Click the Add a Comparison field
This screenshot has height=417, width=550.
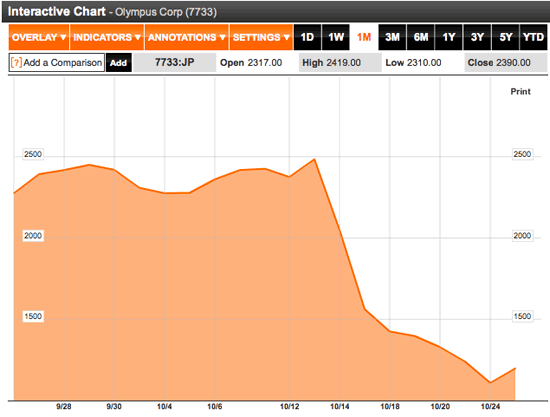(57, 63)
